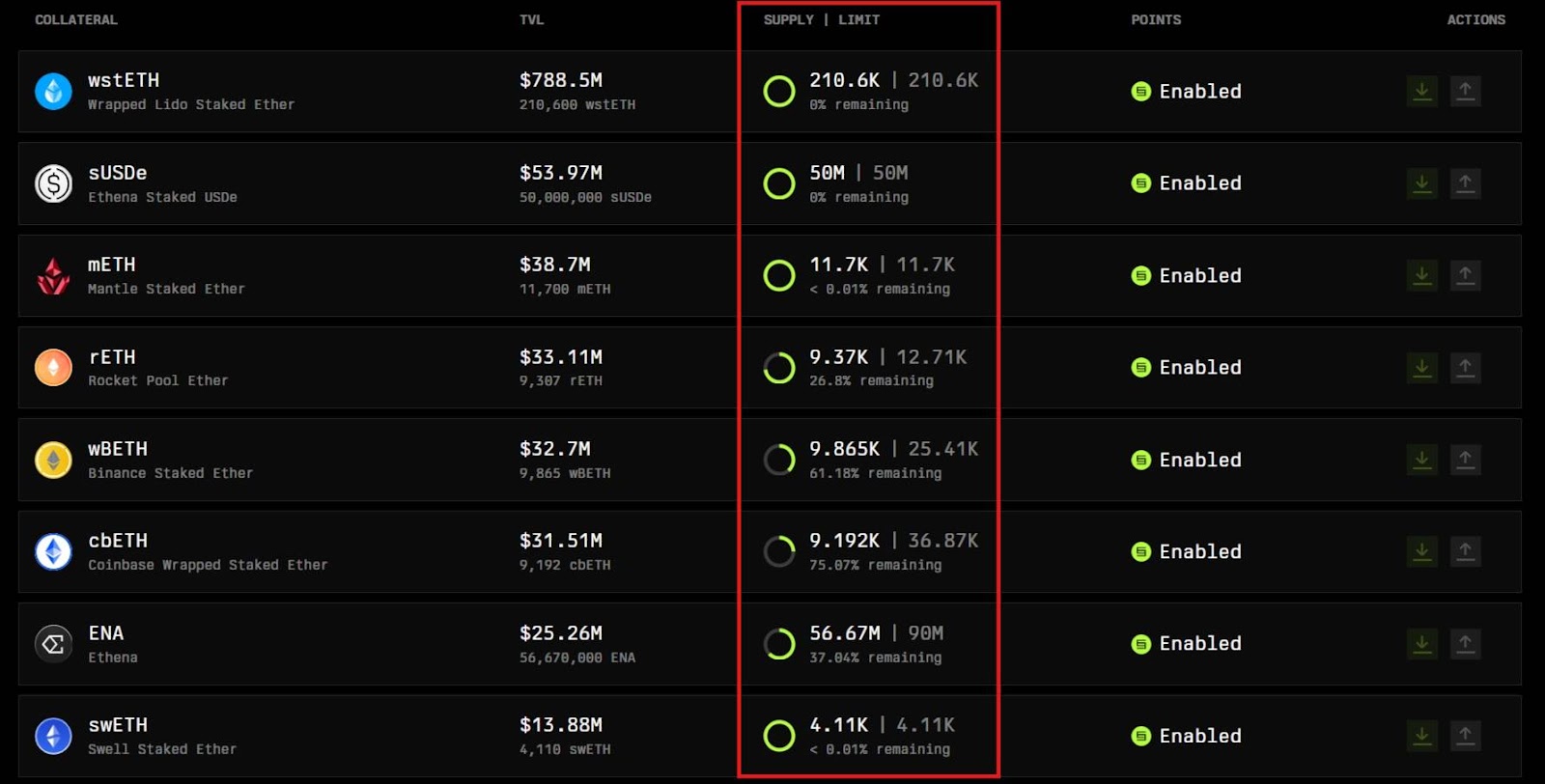Viewport: 1545px width, 784px height.
Task: Click the POINTS column header
Action: click(x=1156, y=19)
